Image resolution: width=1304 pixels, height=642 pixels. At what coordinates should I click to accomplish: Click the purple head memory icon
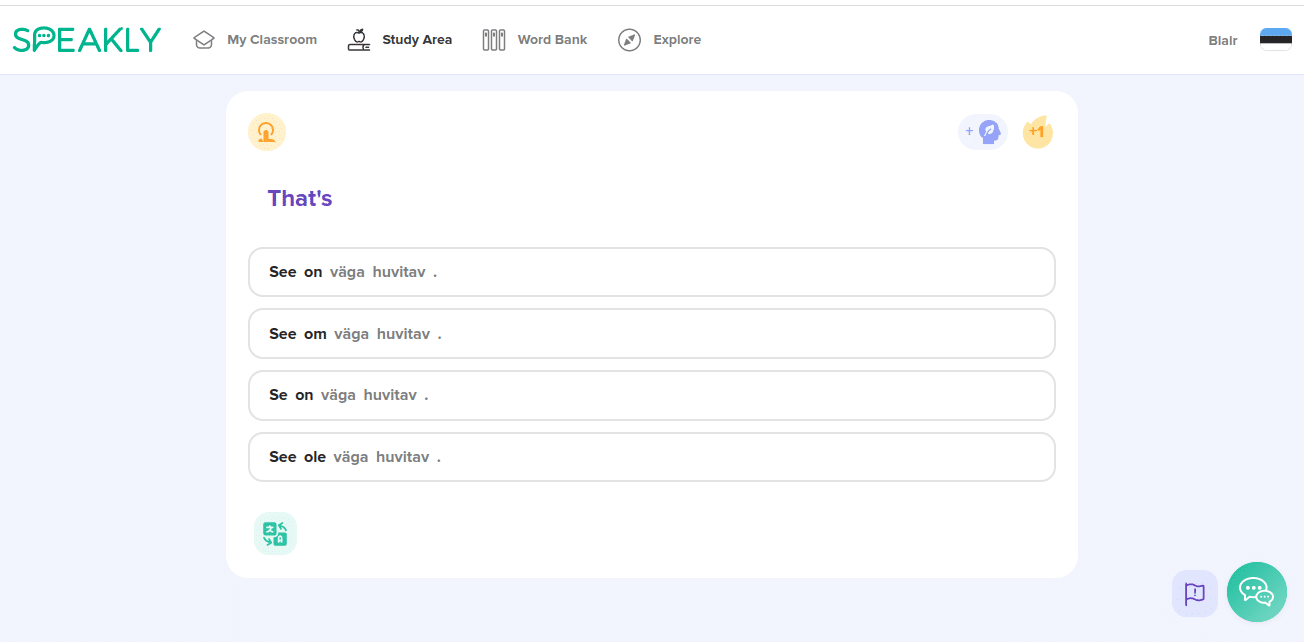tap(983, 132)
